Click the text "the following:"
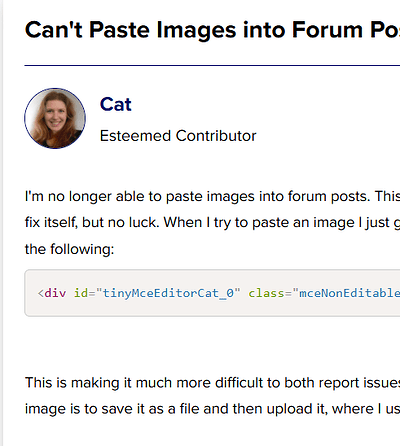The width and height of the screenshot is (400, 446). [x=69, y=249]
